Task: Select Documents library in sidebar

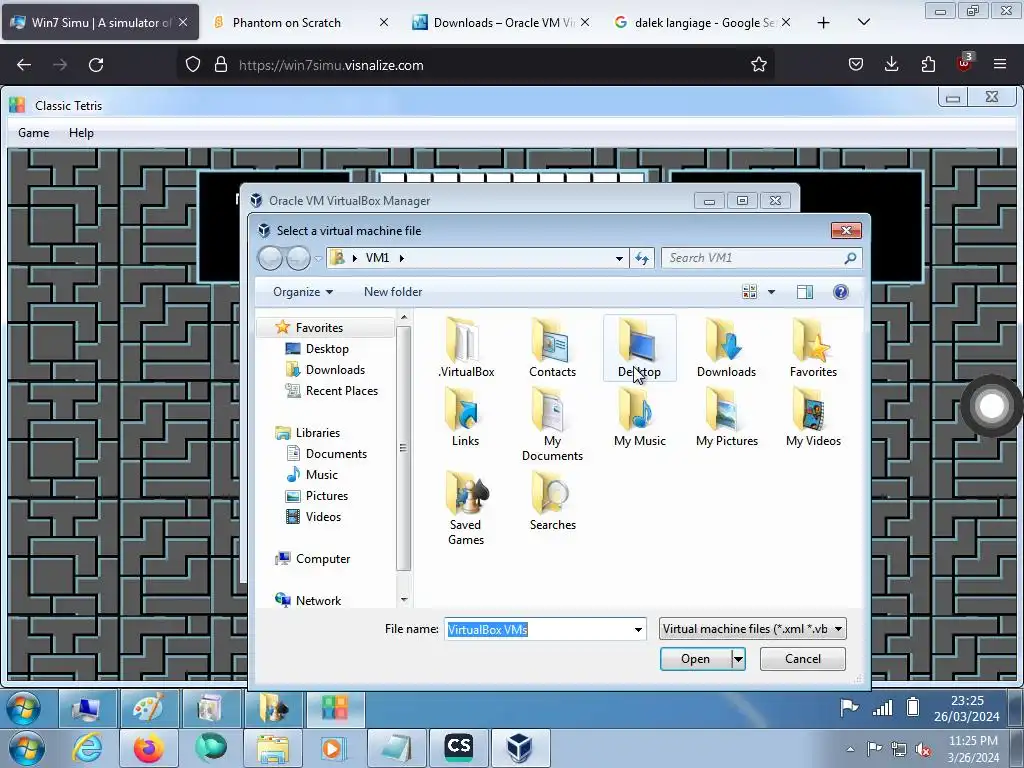Action: pyautogui.click(x=327, y=454)
